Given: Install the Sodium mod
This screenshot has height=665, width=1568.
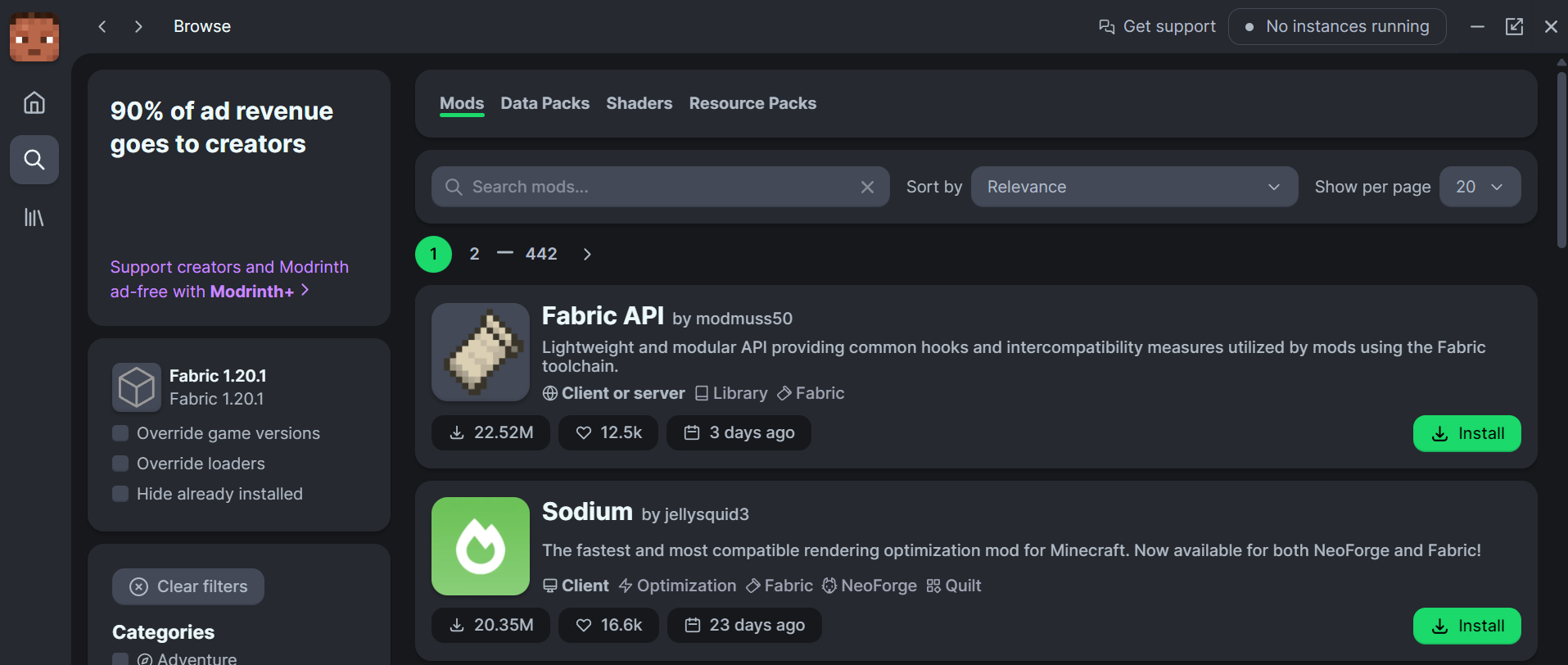Looking at the screenshot, I should tap(1466, 626).
